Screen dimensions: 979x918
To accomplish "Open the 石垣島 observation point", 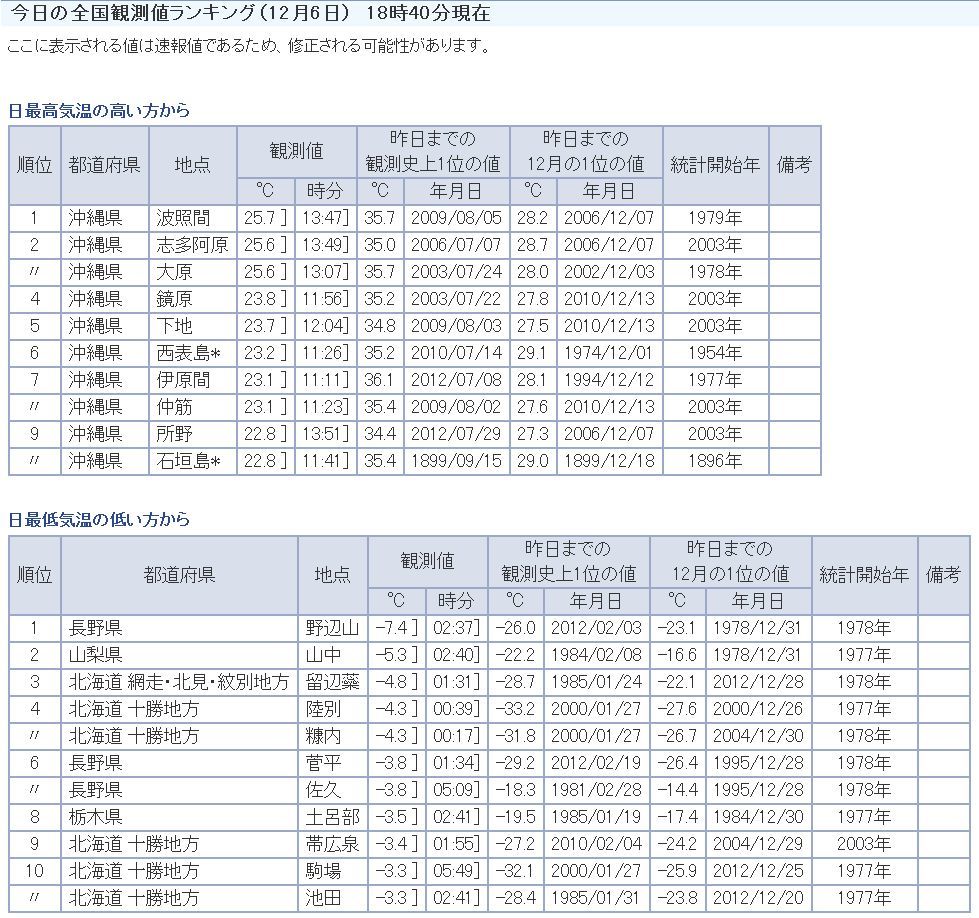I will pyautogui.click(x=188, y=461).
